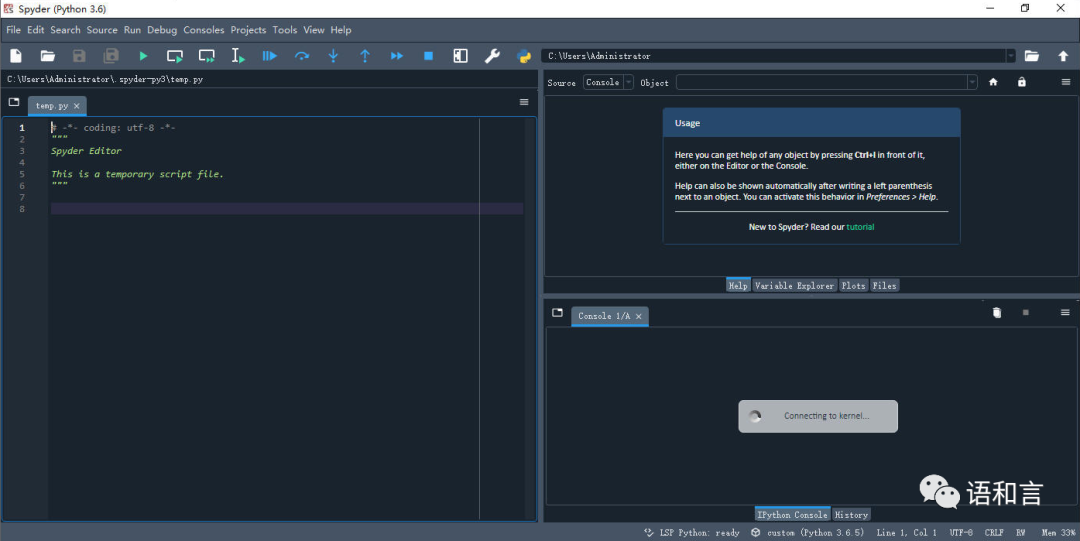Browse working directory folder icon
Image resolution: width=1080 pixels, height=541 pixels.
(1032, 56)
